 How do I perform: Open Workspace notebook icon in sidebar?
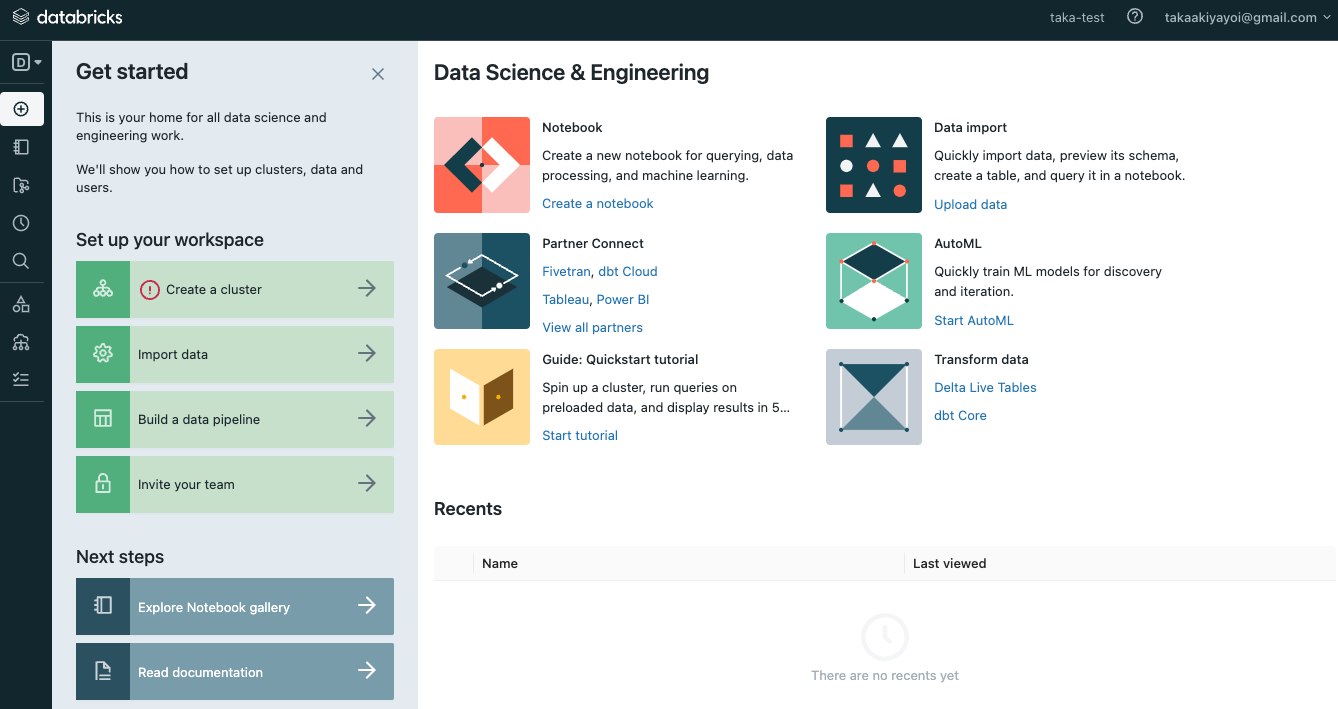(21, 147)
